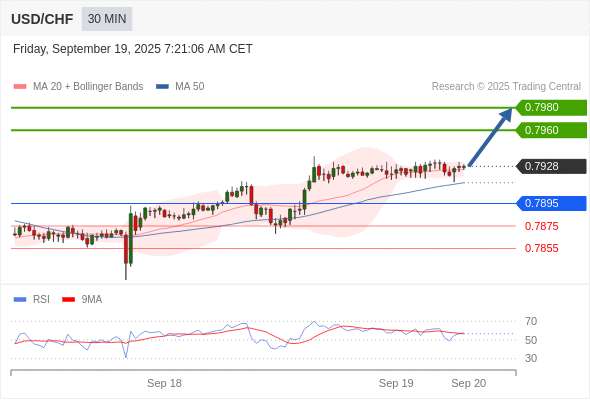Viewport: 590px width, 400px height.
Task: Click the Sep 19 date marker
Action: coord(396,383)
